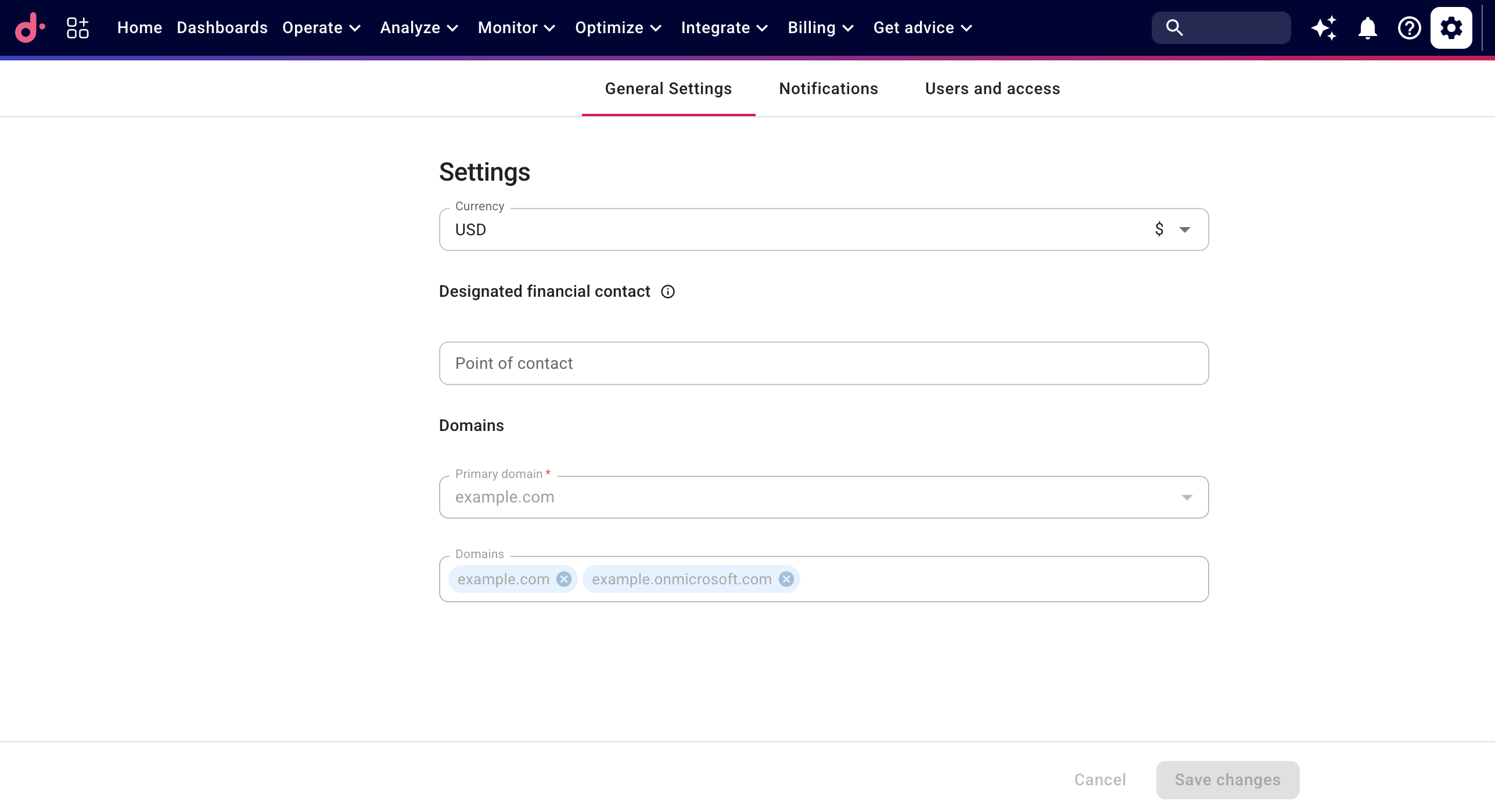Open the Get advice menu
1495x812 pixels.
[922, 27]
